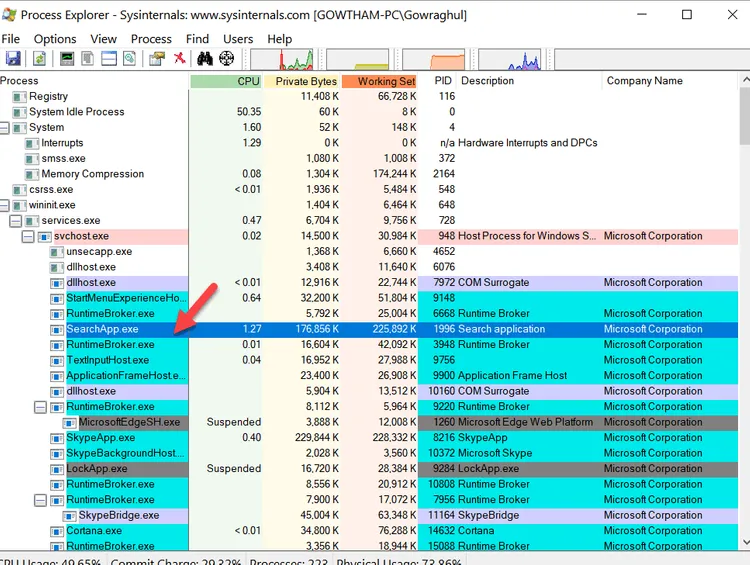Select the SearchApp.exe process
750x565 pixels.
pos(369,329)
